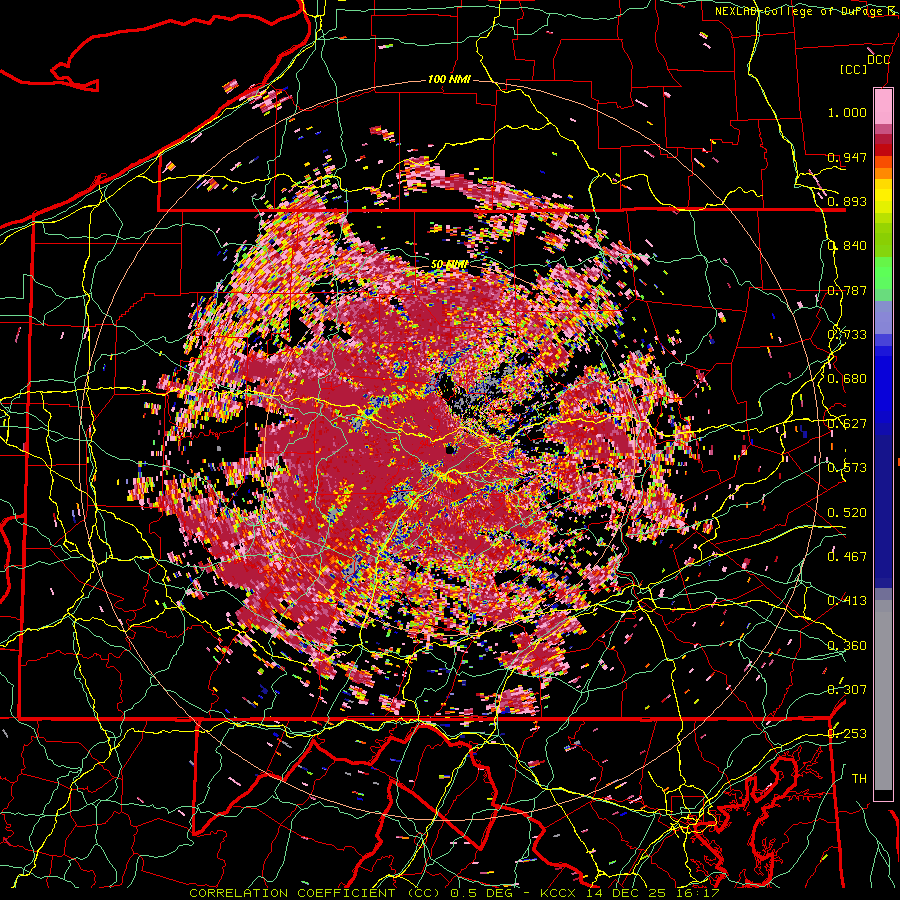The image size is (900, 900).
Task: Select the 0.360 scale value
Action: [x=847, y=645]
